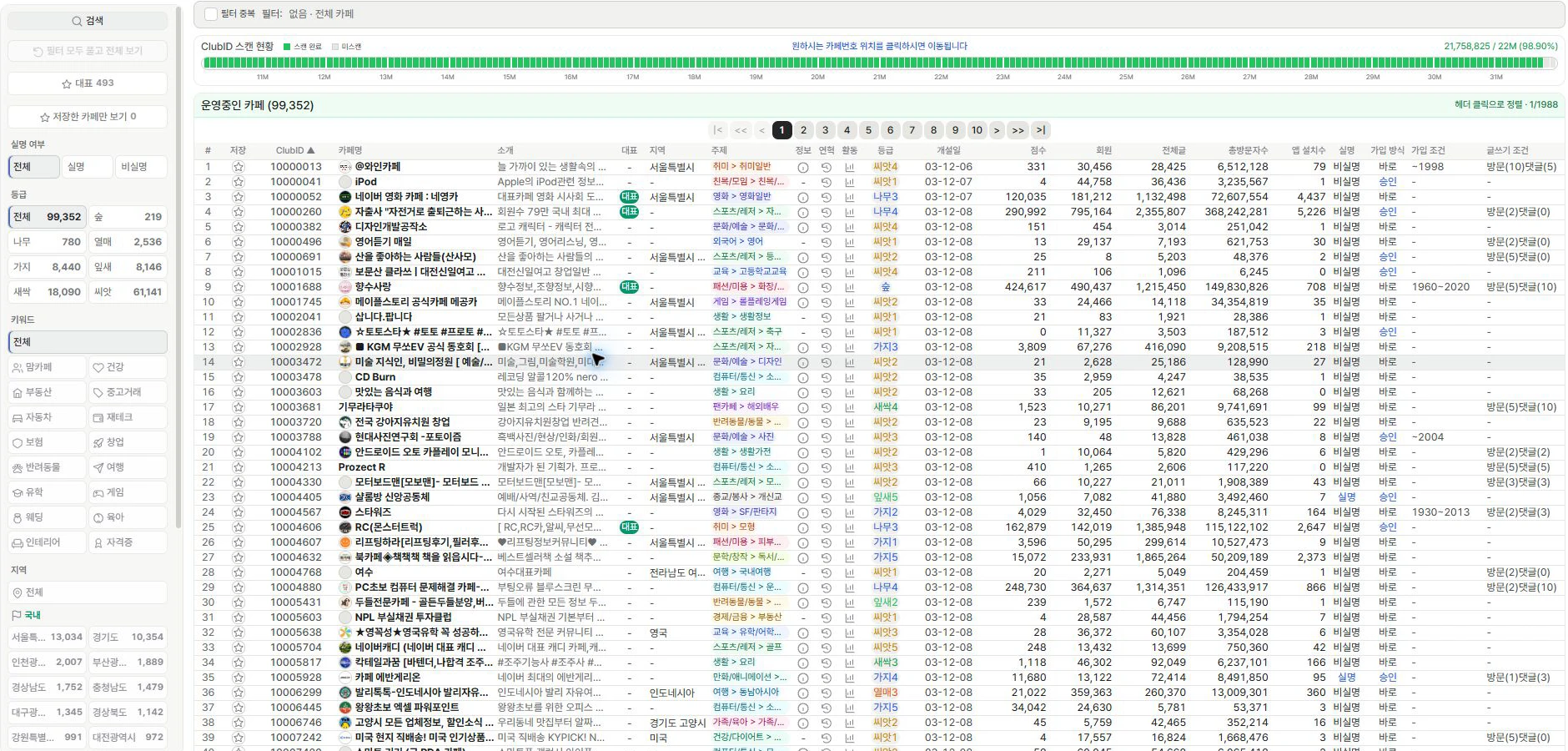View history icon for iPod row

pos(827,182)
